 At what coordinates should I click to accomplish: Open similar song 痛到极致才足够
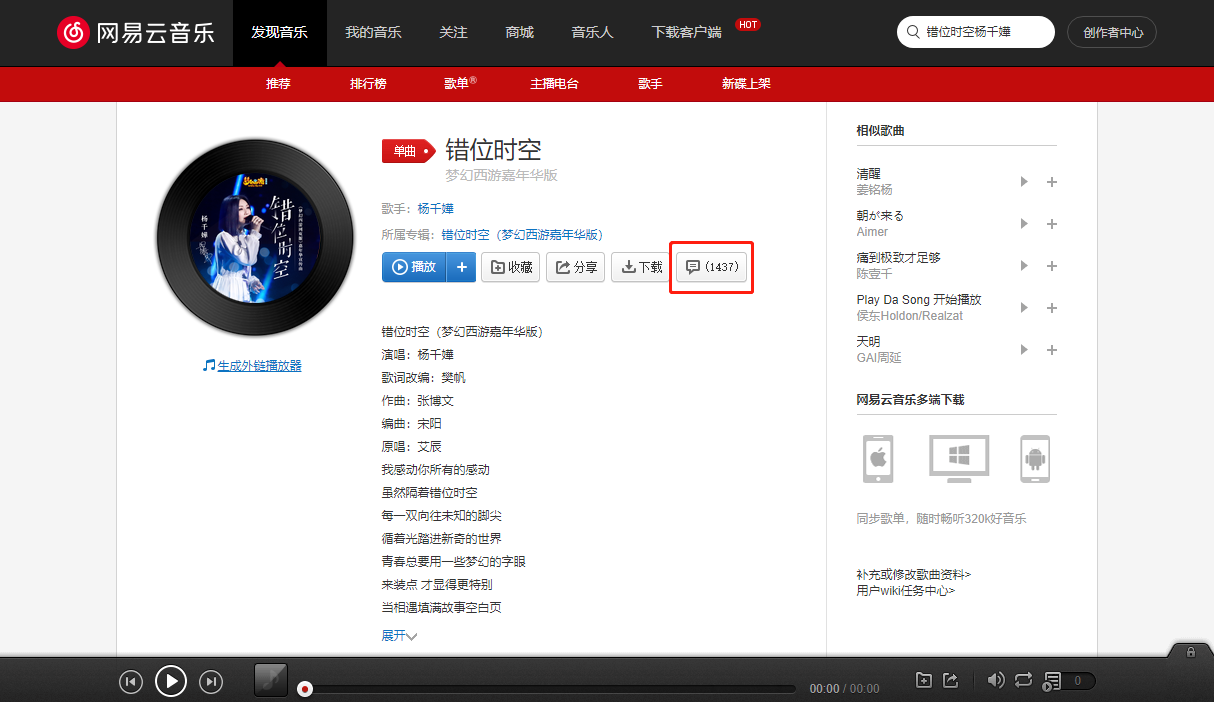[898, 258]
